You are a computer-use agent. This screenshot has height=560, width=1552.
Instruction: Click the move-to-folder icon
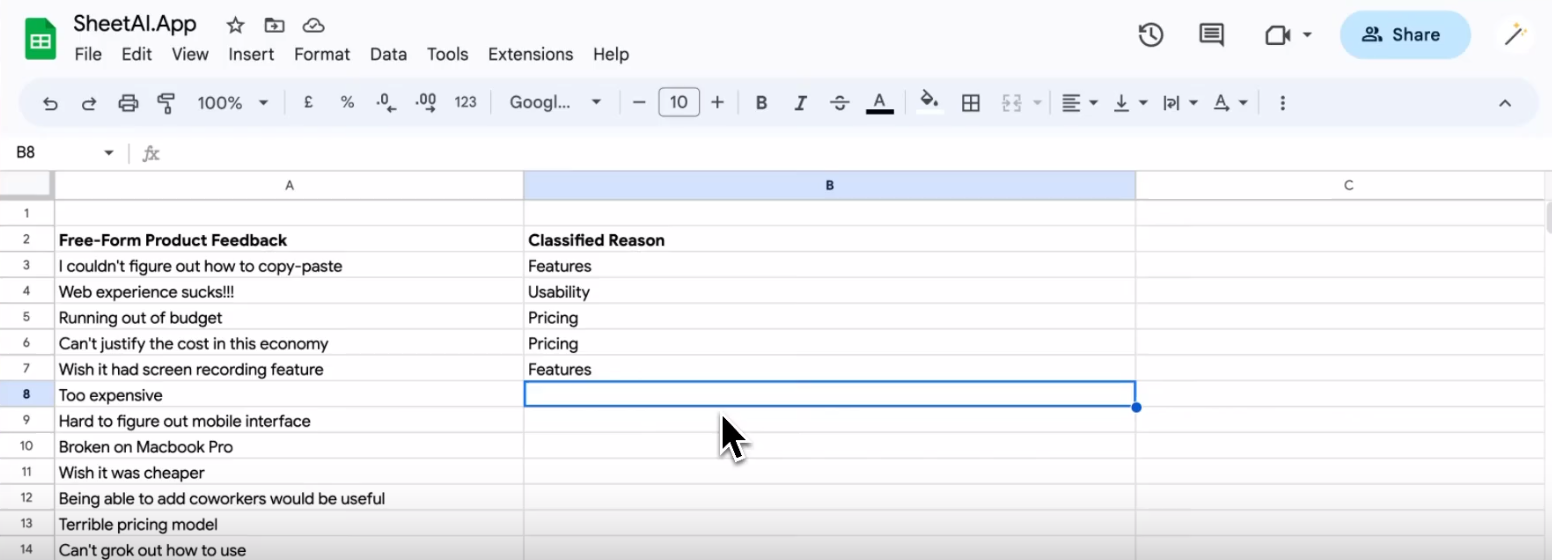coord(274,25)
